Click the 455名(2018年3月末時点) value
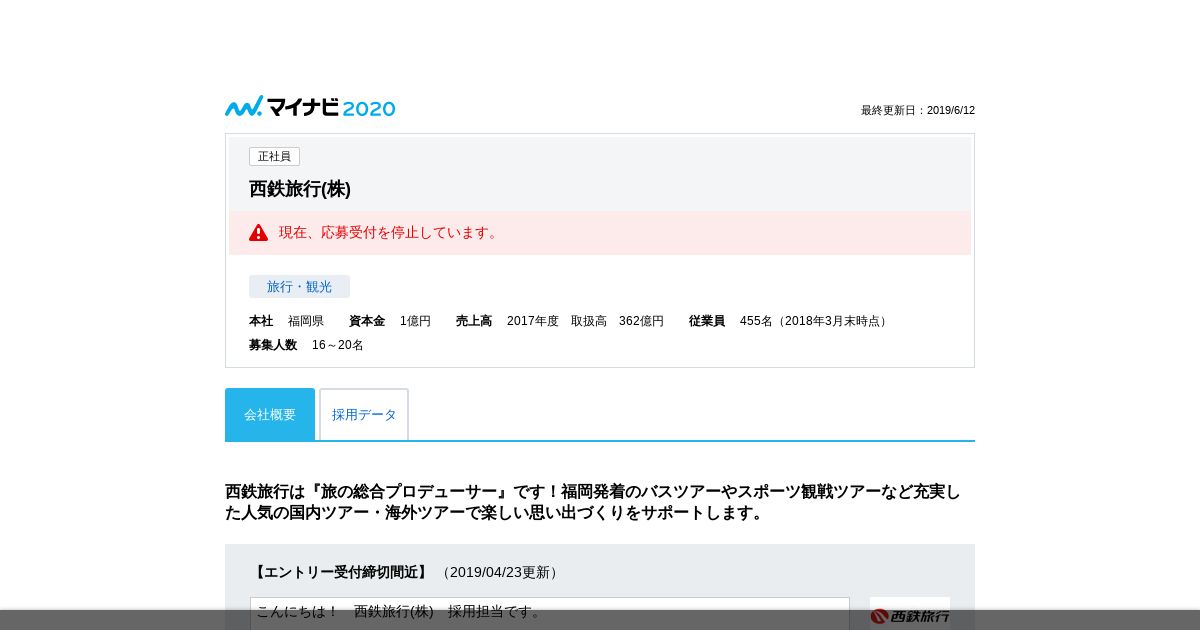 [x=815, y=321]
